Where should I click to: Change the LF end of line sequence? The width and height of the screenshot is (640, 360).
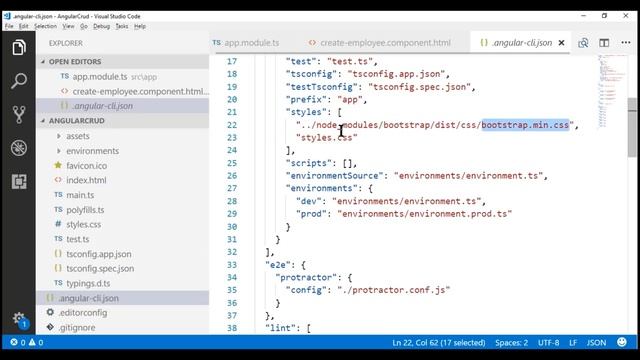573,342
